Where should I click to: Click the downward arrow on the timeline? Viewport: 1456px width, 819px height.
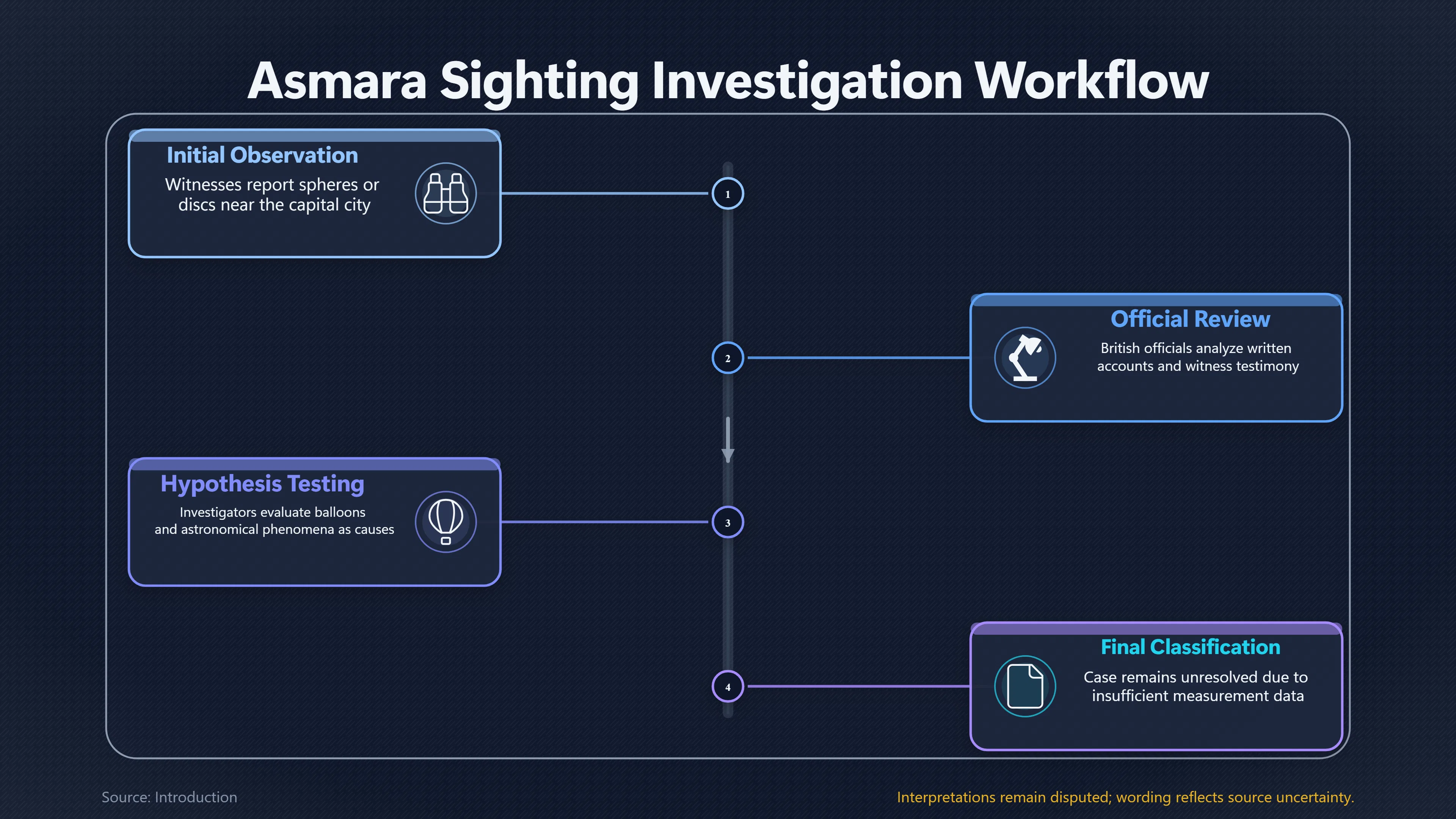[728, 440]
